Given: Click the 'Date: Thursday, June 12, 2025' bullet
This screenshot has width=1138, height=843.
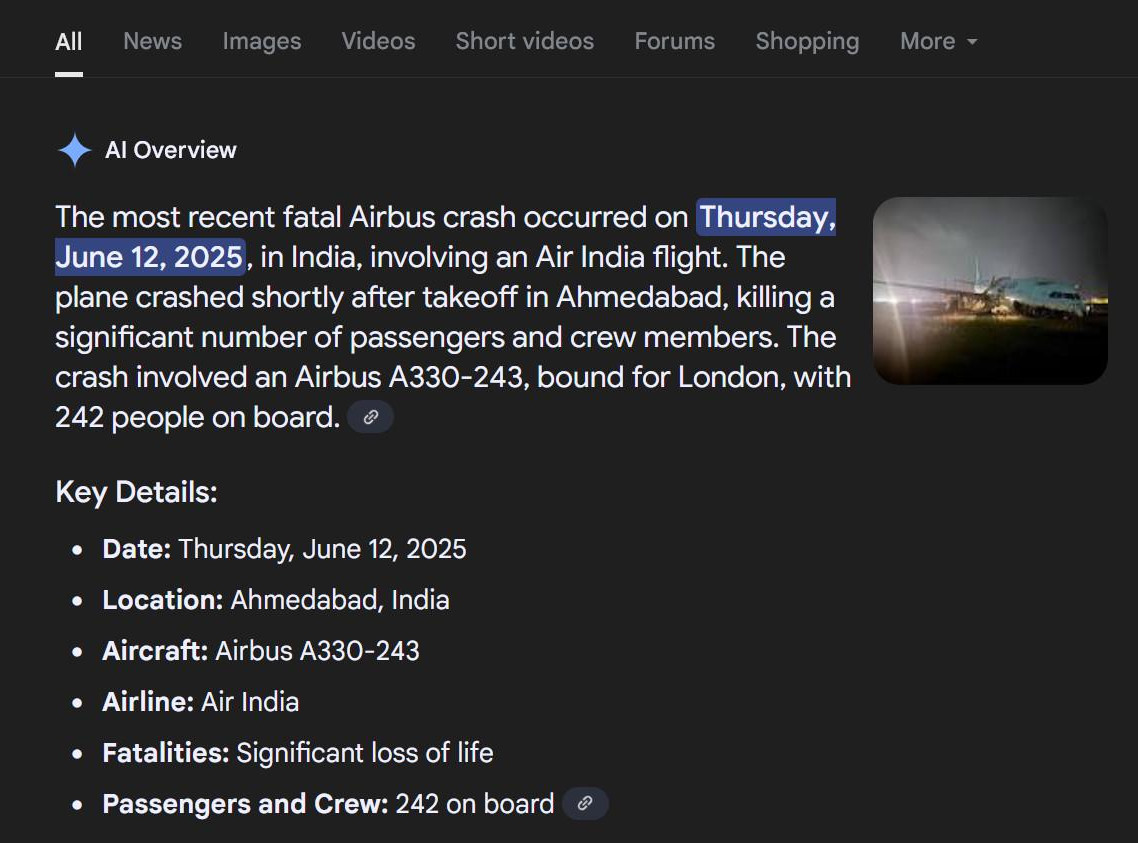Looking at the screenshot, I should click(284, 549).
